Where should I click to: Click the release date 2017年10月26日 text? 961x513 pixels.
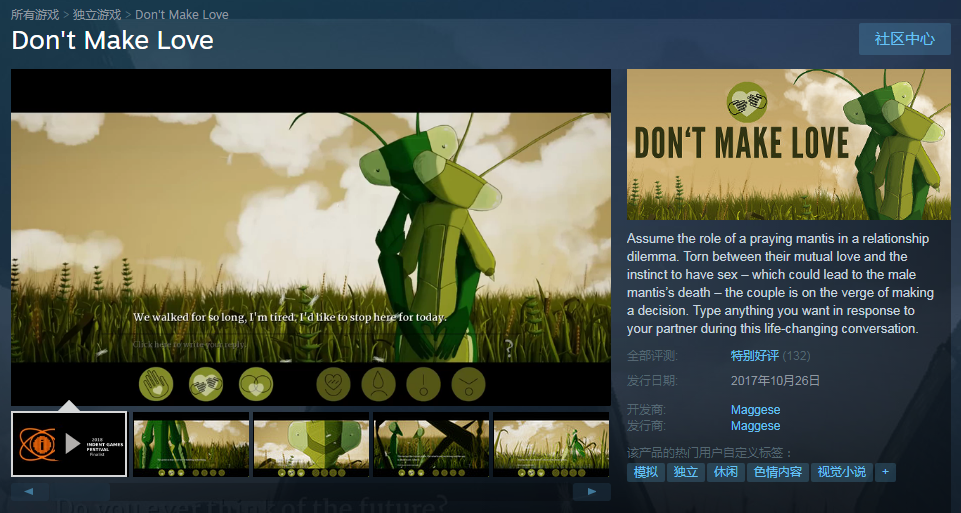775,381
